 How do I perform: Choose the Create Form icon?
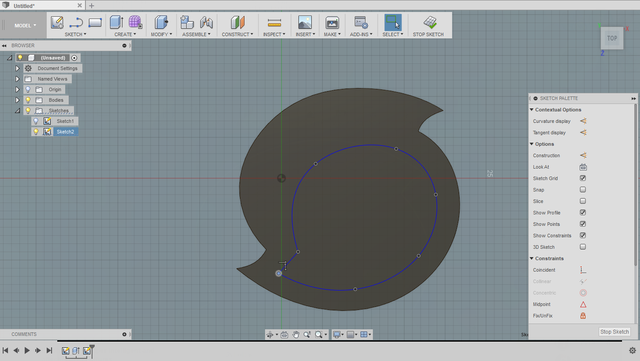(135, 22)
